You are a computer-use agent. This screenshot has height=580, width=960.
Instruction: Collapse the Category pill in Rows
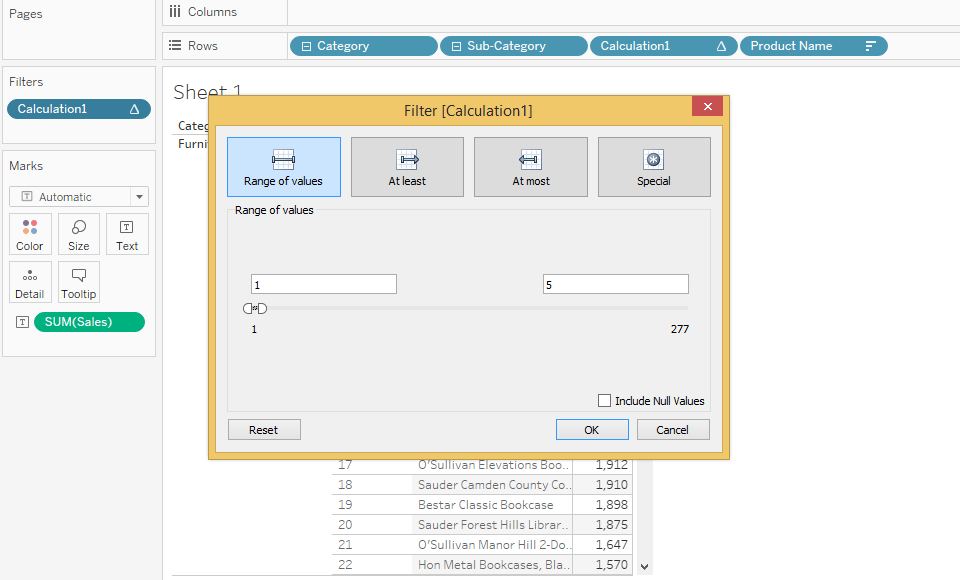coord(306,46)
